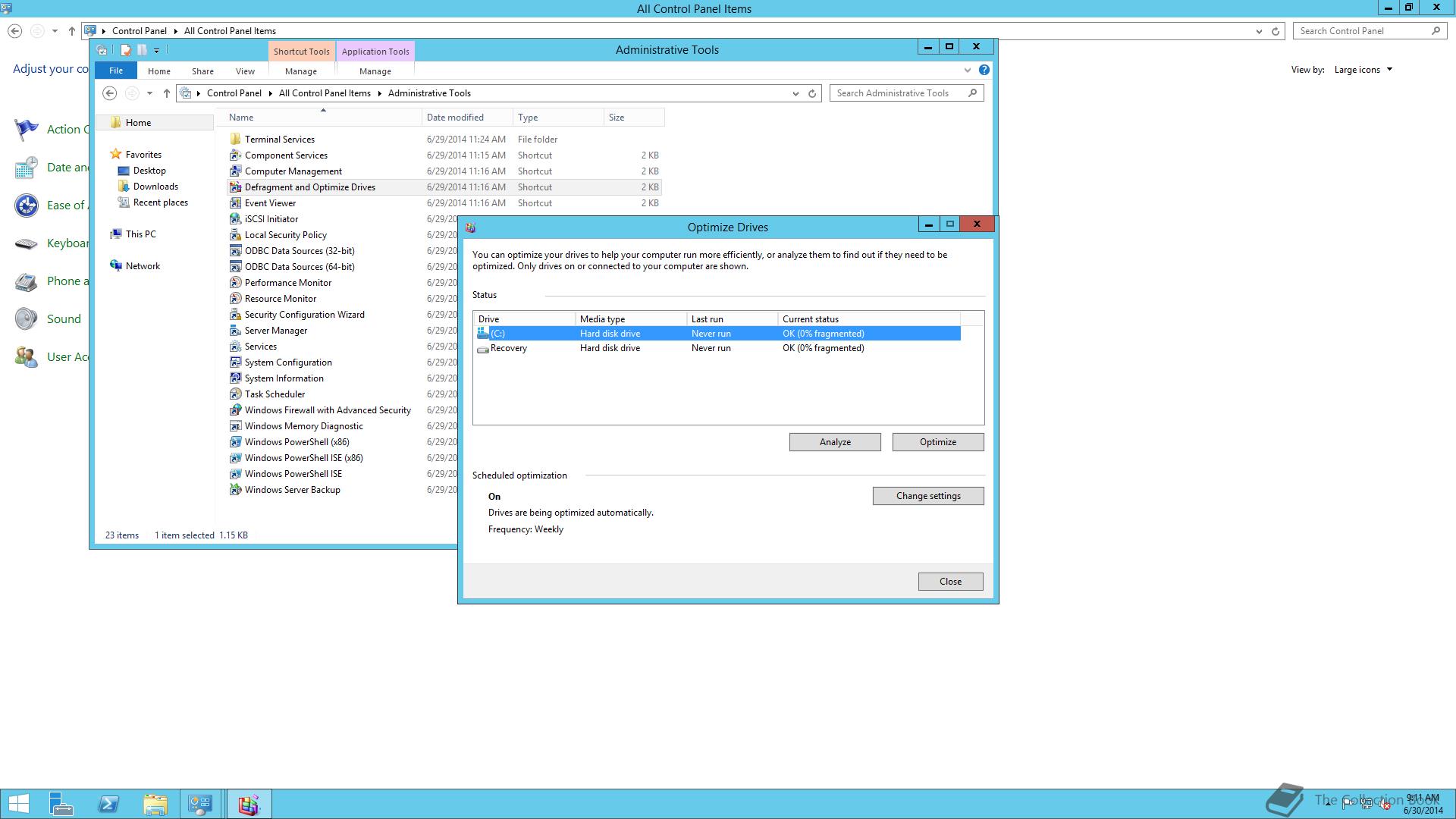Open the Component Services shortcut icon

235,155
